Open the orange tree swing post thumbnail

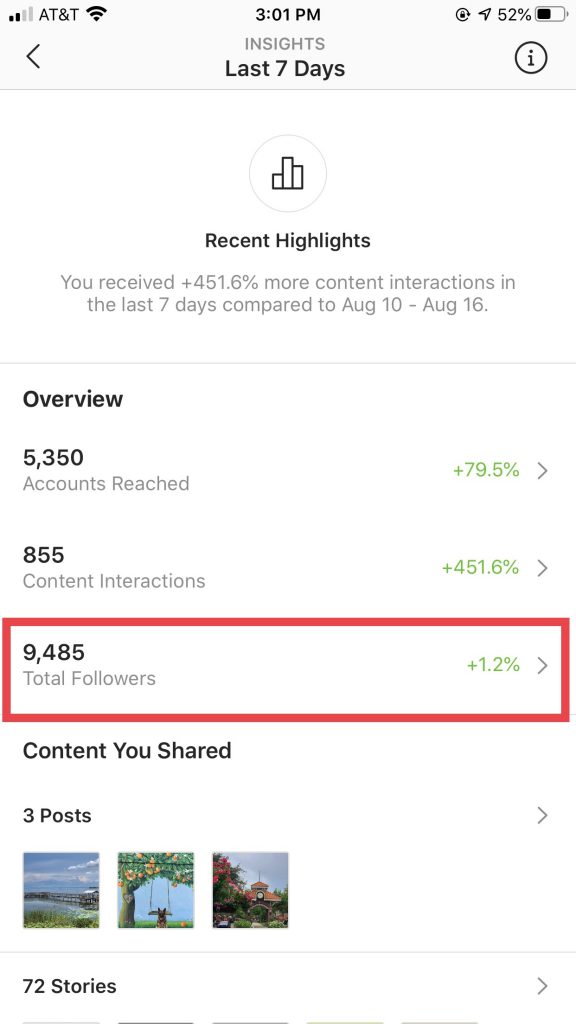(155, 889)
